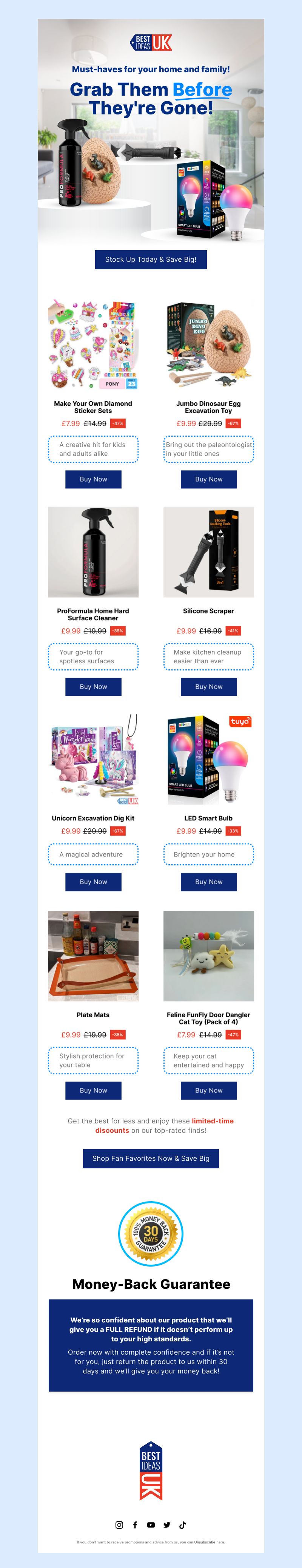Click the Unsubscribe link
302x1568 pixels.
(205, 1542)
